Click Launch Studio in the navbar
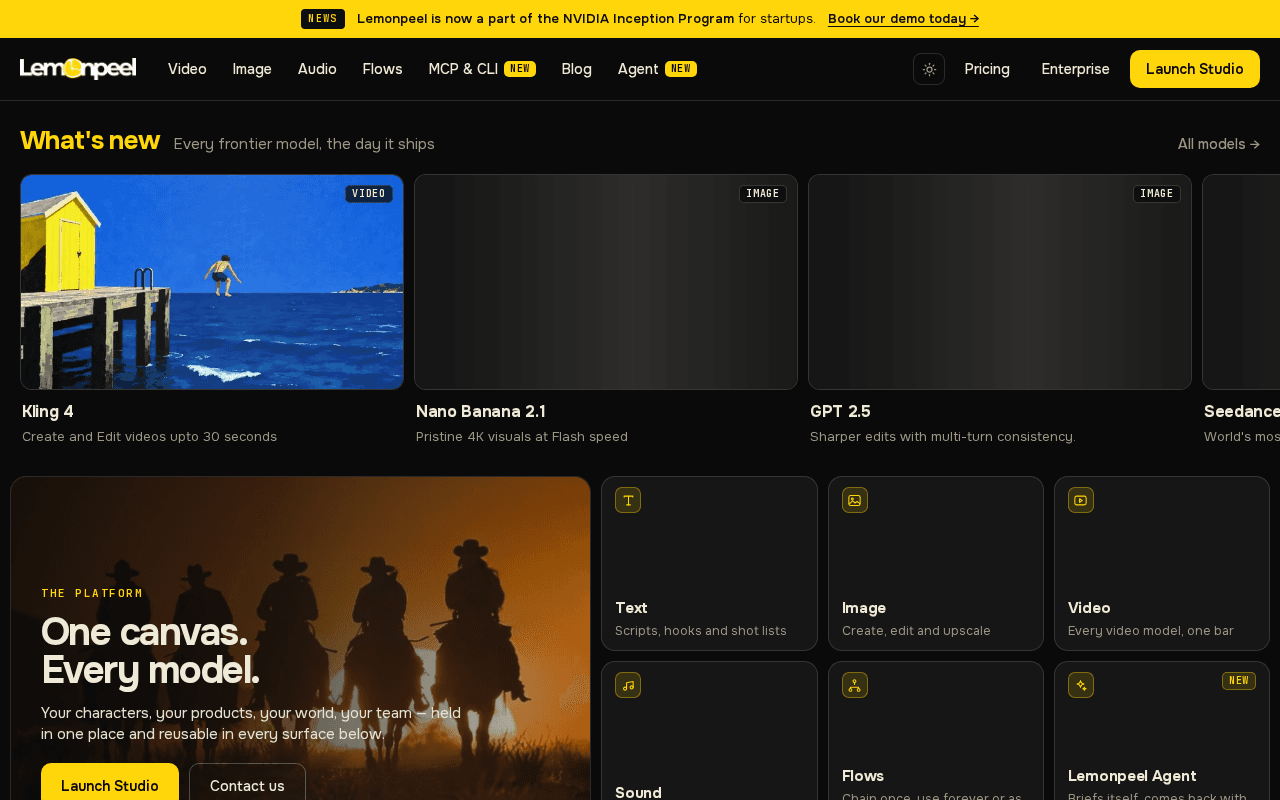Viewport: 1280px width, 800px height. (1195, 69)
